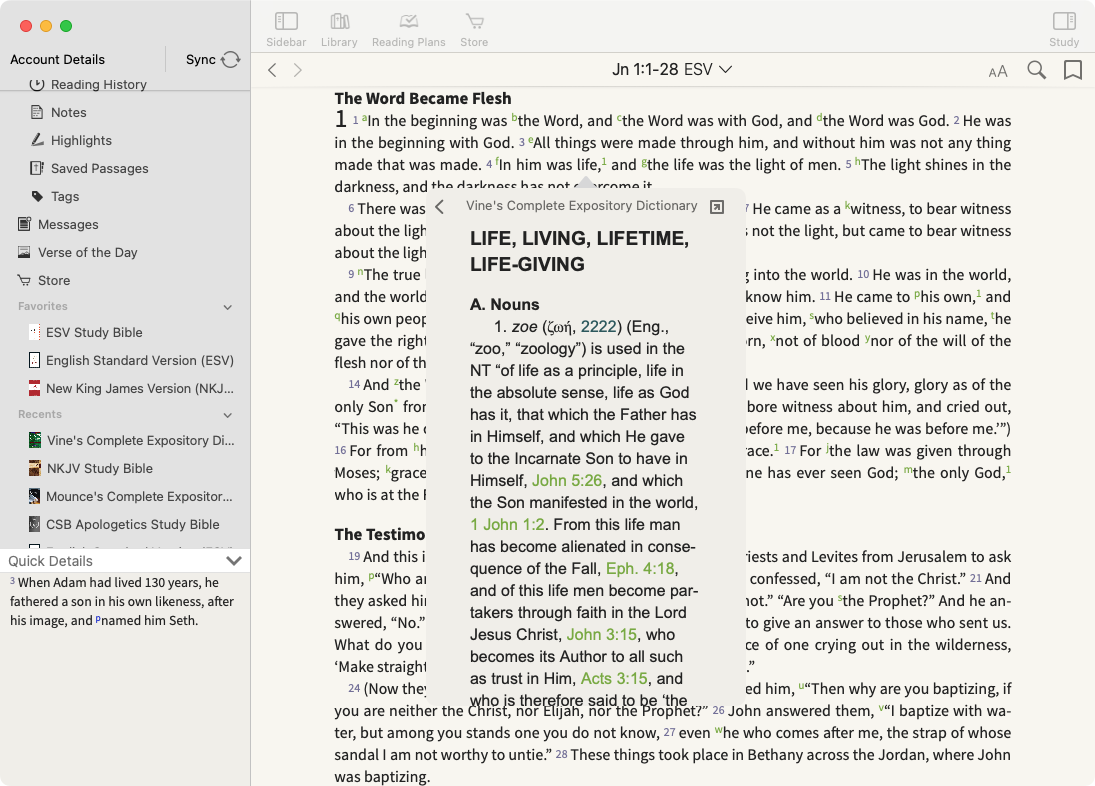This screenshot has width=1095, height=786.
Task: Follow the 1 John 1:2 link
Action: [x=507, y=524]
